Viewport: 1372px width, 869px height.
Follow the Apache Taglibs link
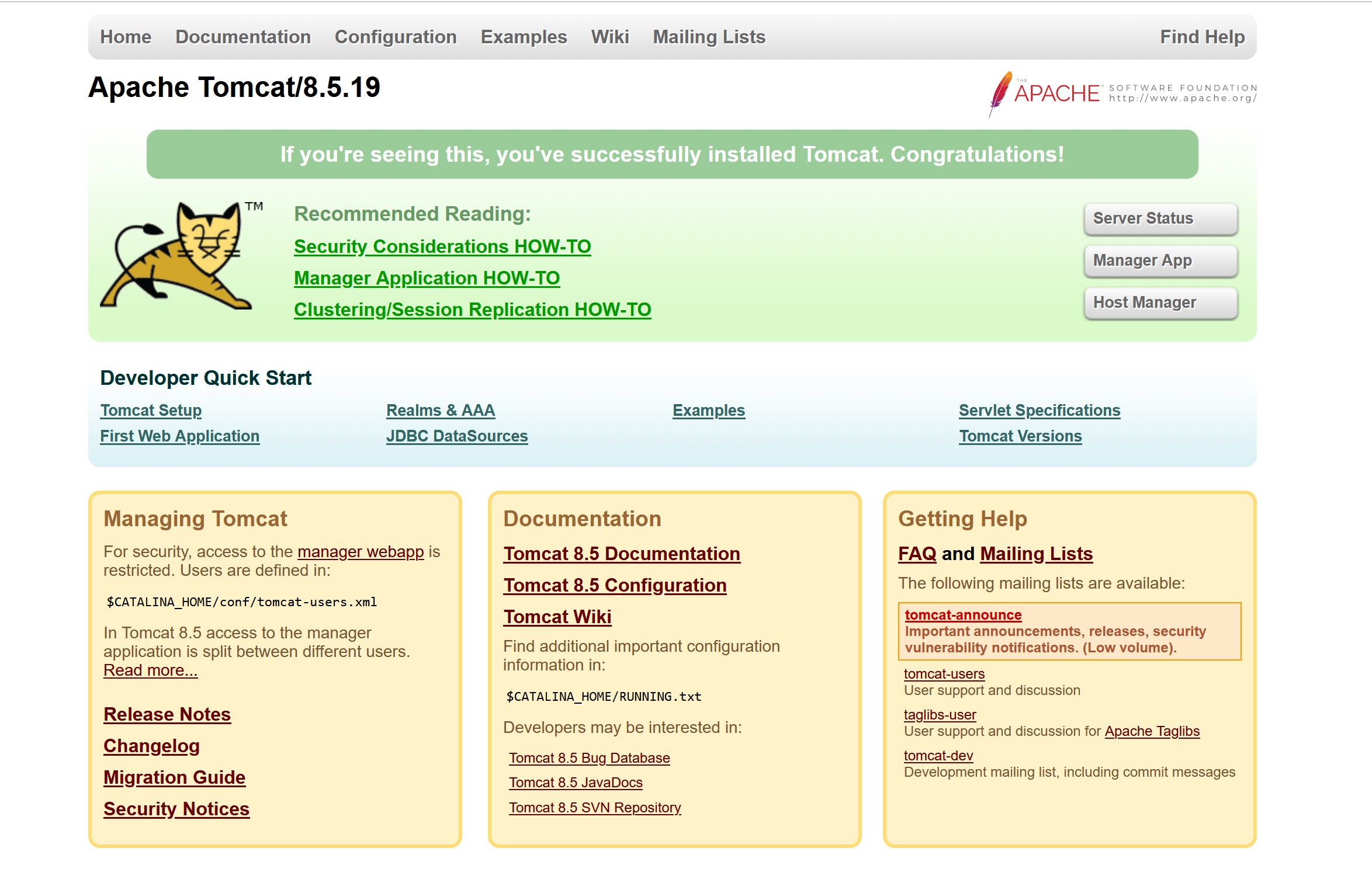point(1152,731)
